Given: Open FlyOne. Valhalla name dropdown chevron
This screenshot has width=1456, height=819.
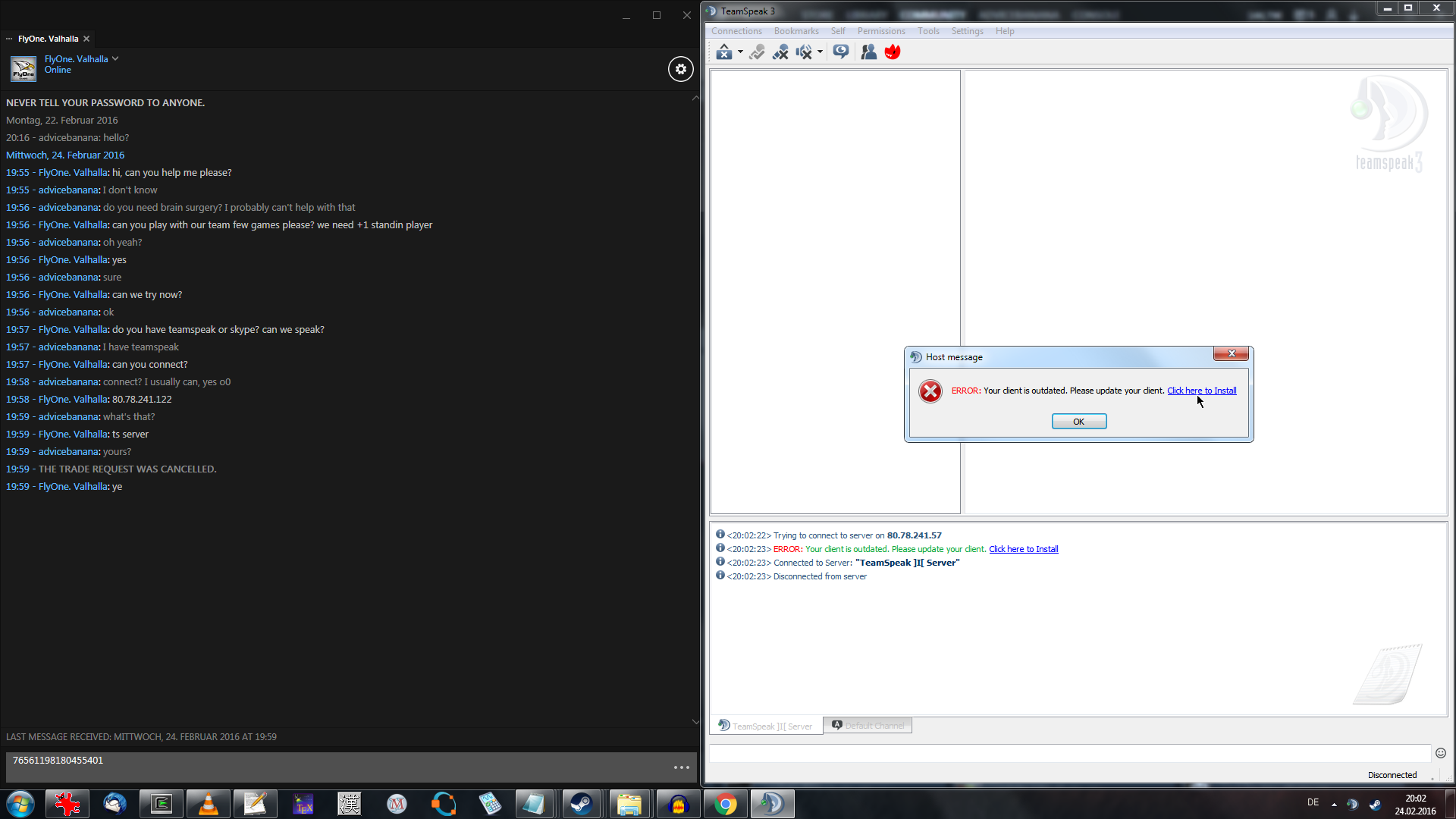Looking at the screenshot, I should pos(115,58).
